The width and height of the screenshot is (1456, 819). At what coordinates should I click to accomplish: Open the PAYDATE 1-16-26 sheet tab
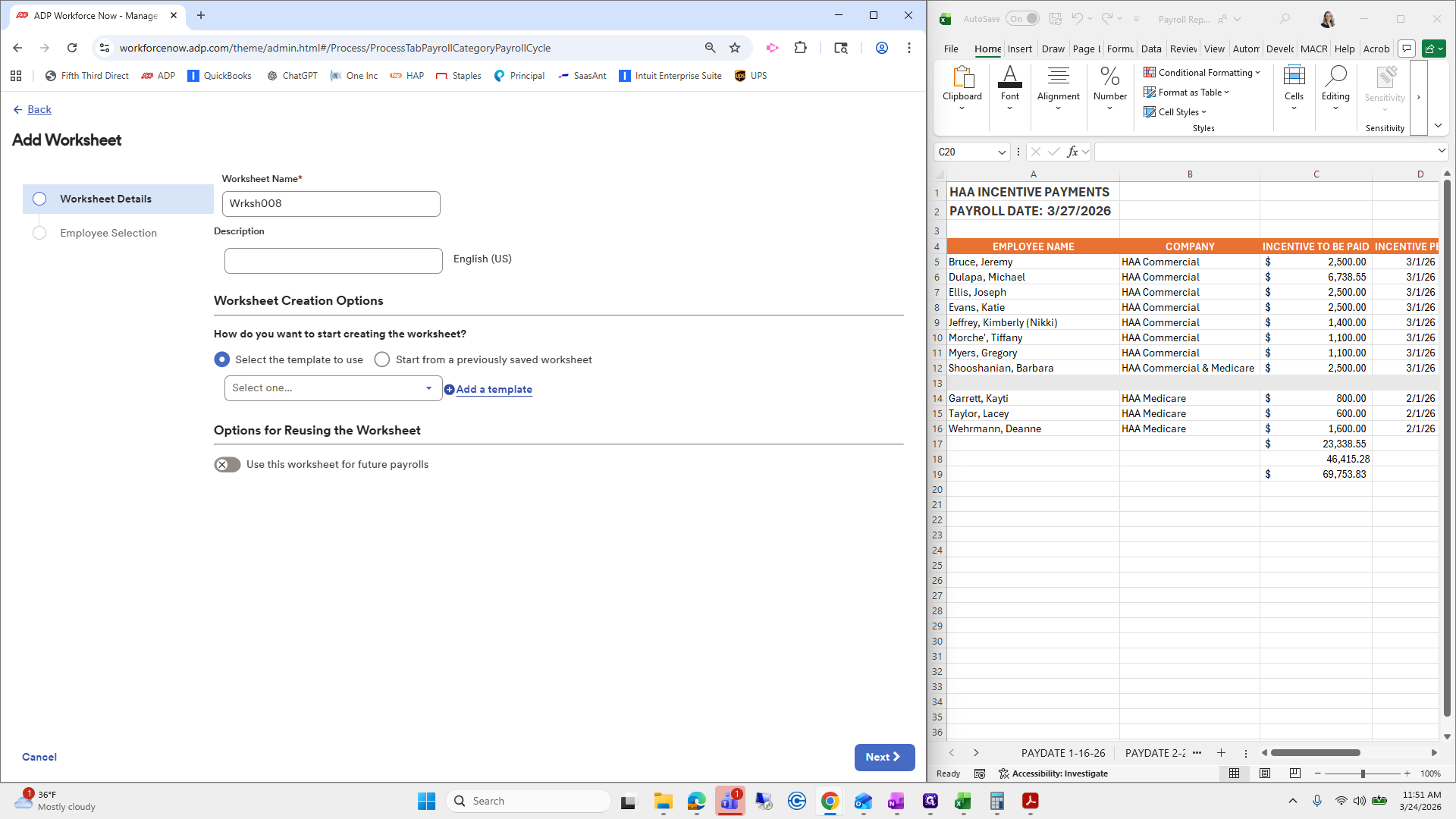coord(1062,753)
